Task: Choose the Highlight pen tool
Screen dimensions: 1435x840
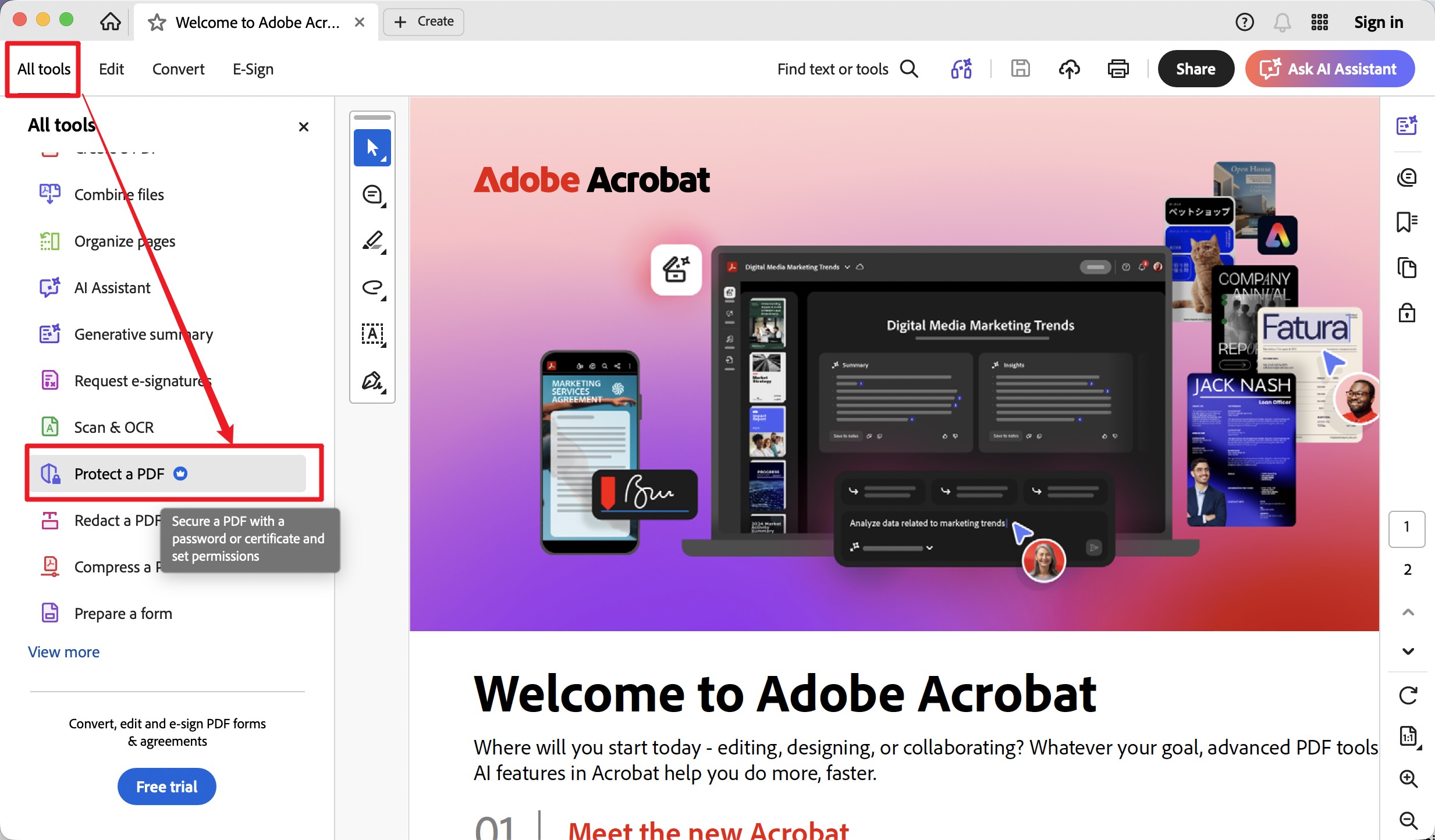Action: pos(372,241)
